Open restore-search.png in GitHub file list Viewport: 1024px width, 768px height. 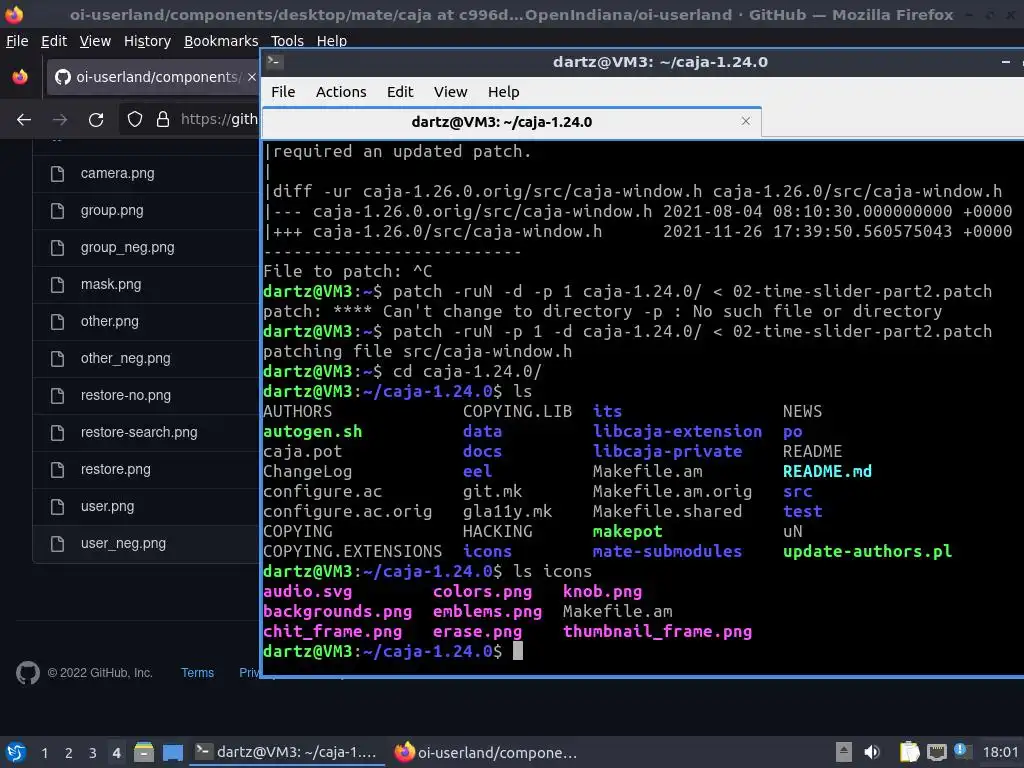coord(138,432)
